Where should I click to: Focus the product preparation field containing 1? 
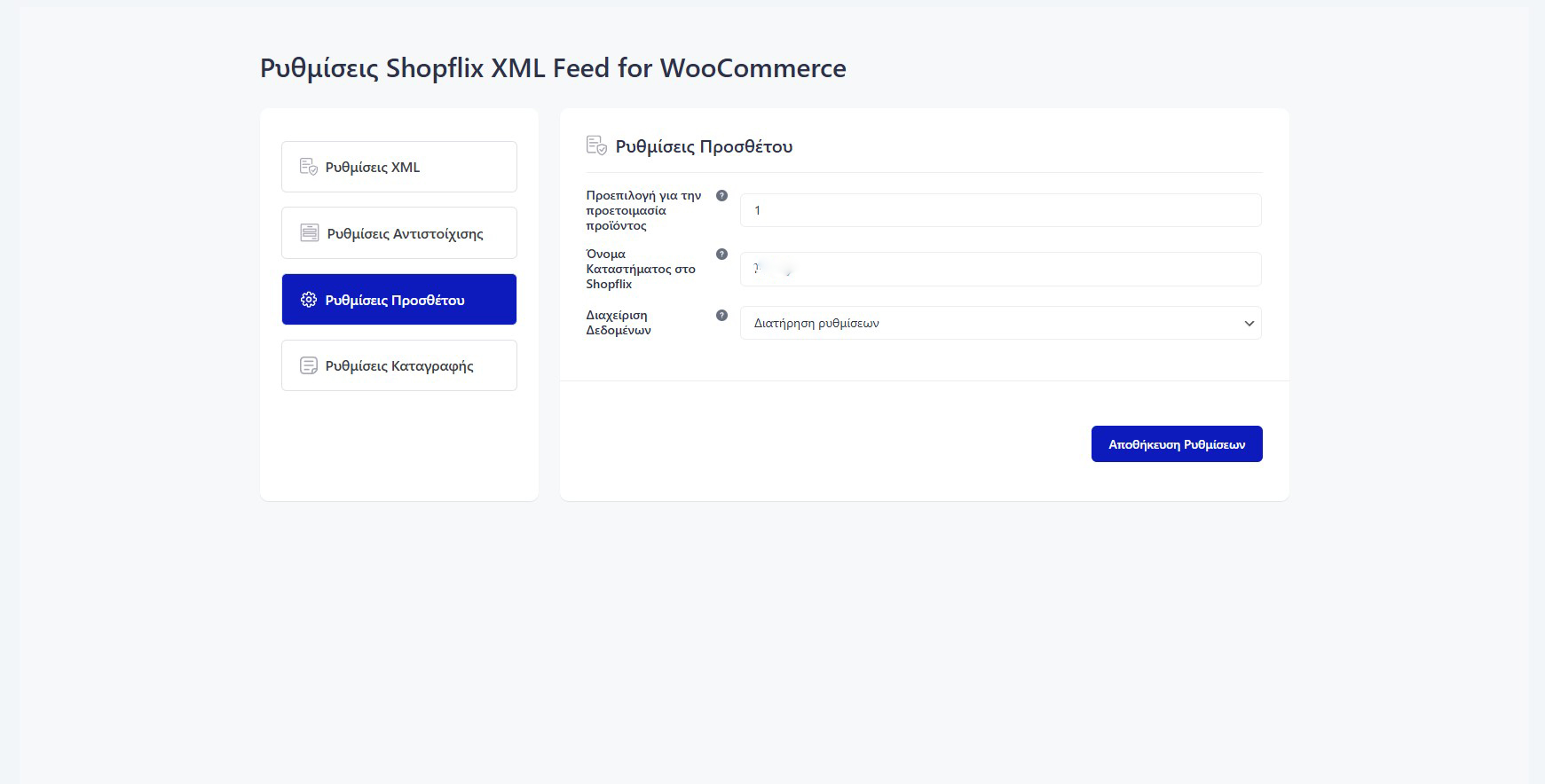point(1000,211)
